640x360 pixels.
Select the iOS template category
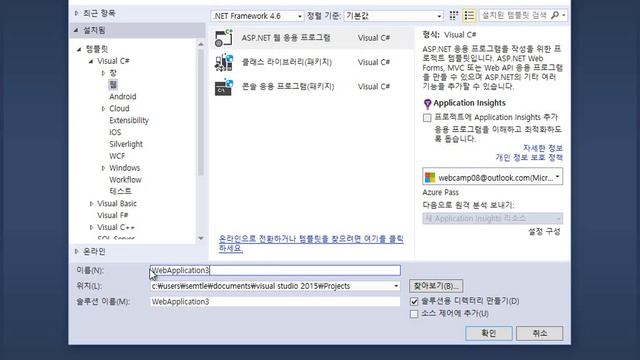pos(115,132)
